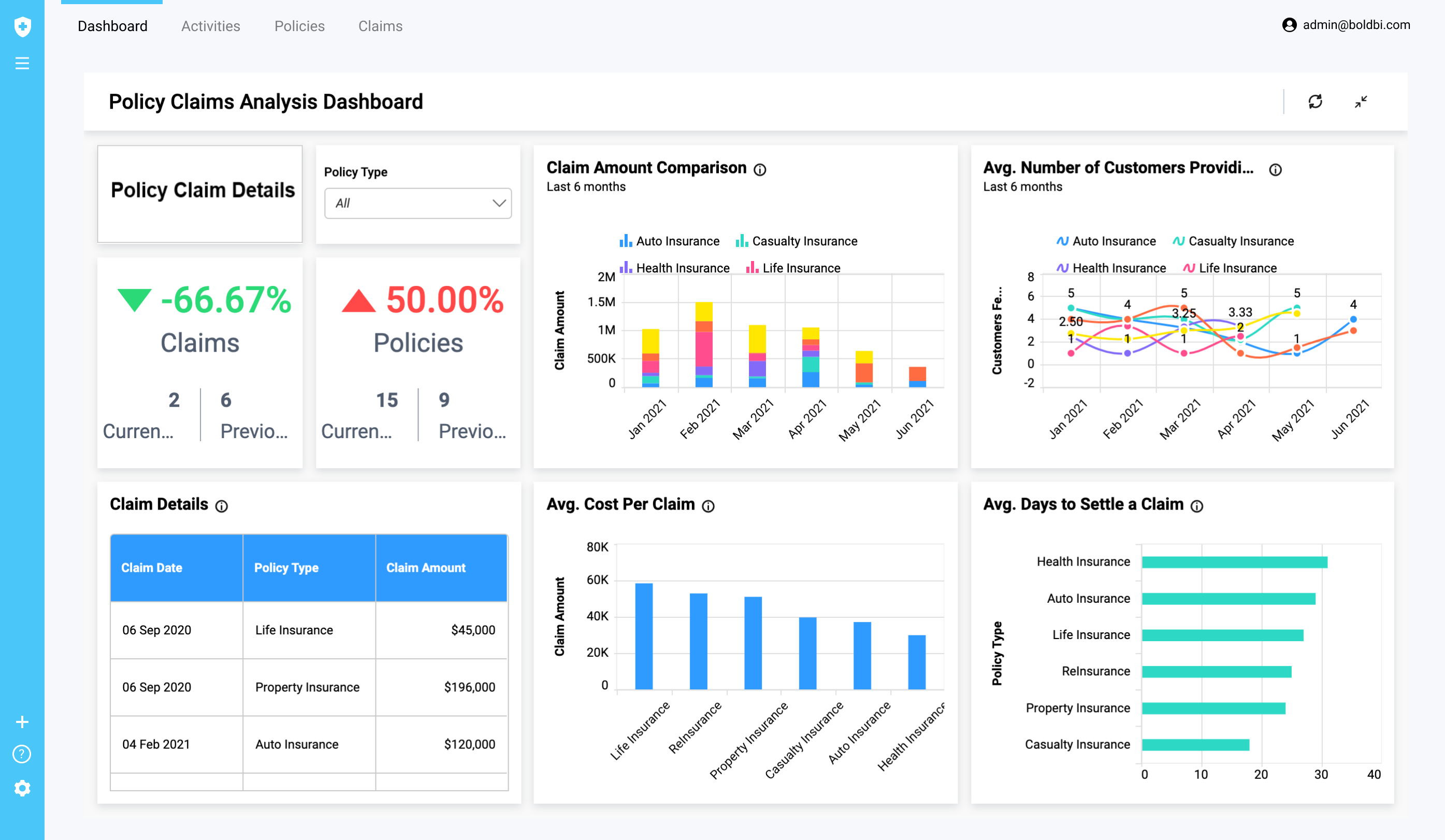The height and width of the screenshot is (840, 1445).
Task: Toggle Life Insurance legend in bar chart
Action: coord(793,268)
